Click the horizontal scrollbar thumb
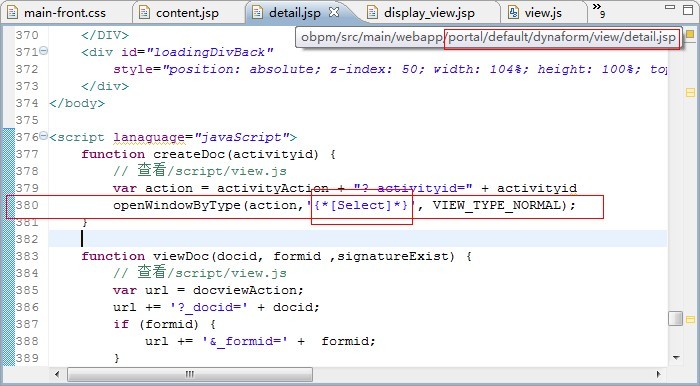The height and width of the screenshot is (386, 700). click(190, 374)
